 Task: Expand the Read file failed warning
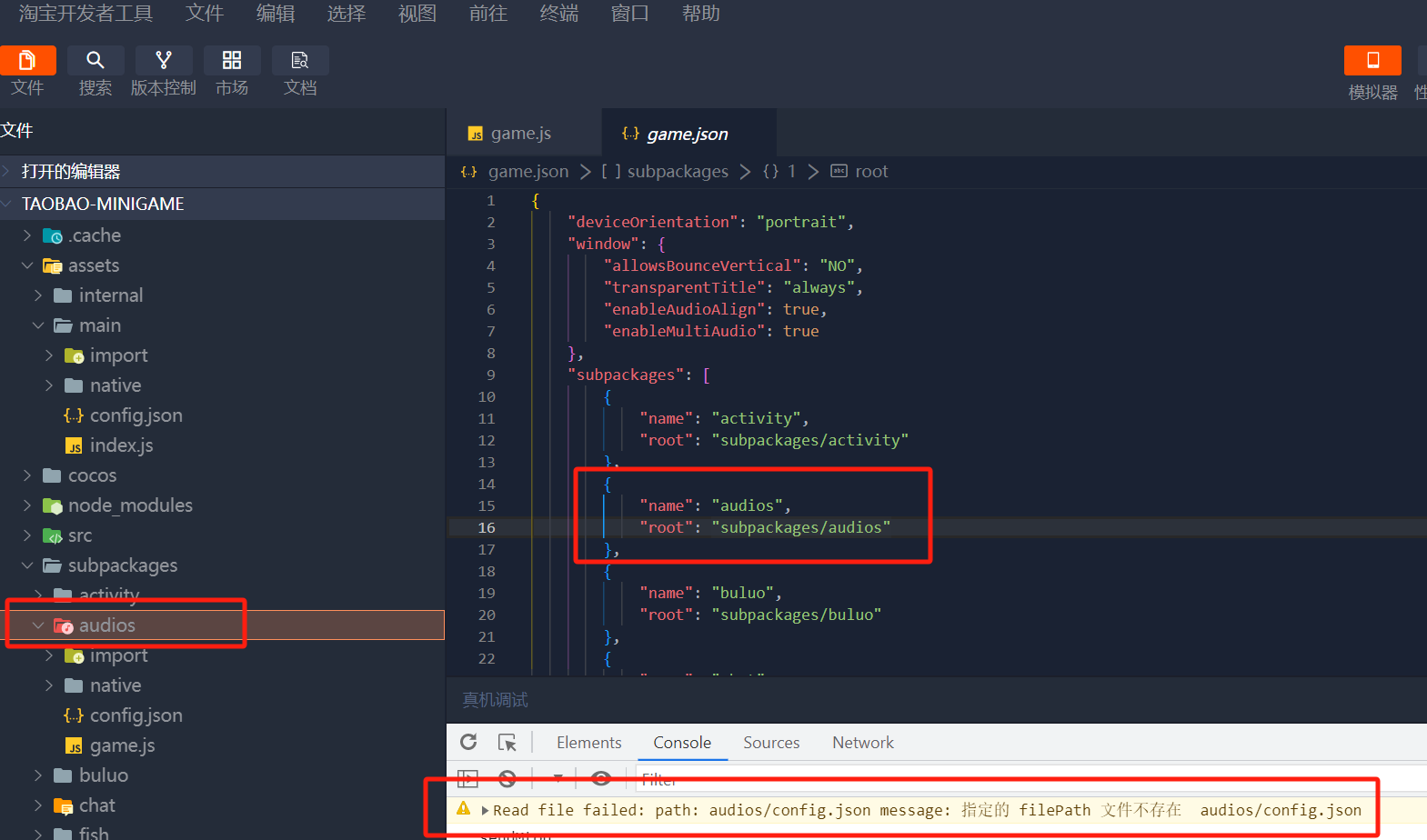[x=485, y=810]
